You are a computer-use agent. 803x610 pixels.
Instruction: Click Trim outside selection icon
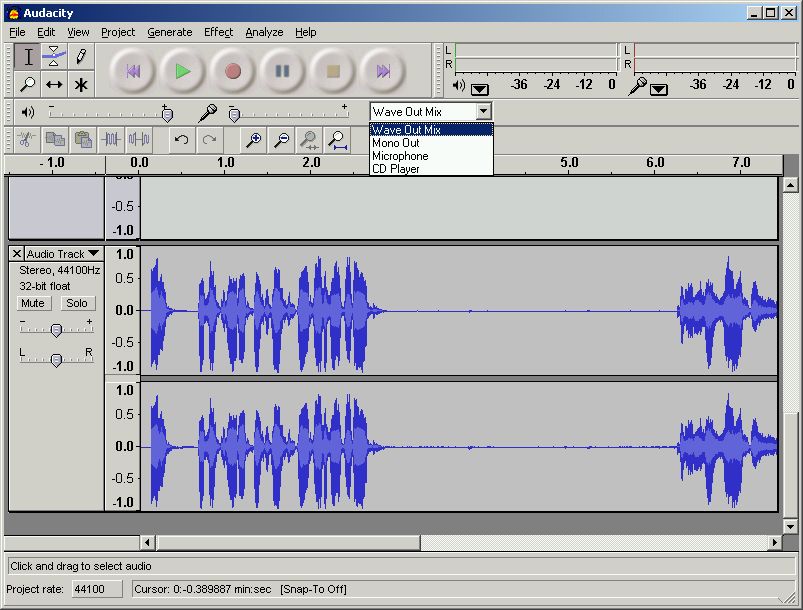coord(111,139)
